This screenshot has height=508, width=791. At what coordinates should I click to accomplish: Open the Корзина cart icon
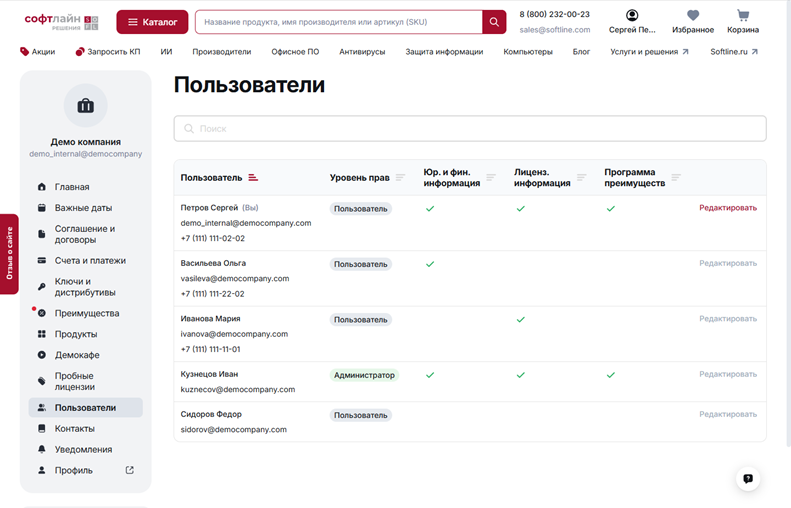click(743, 15)
